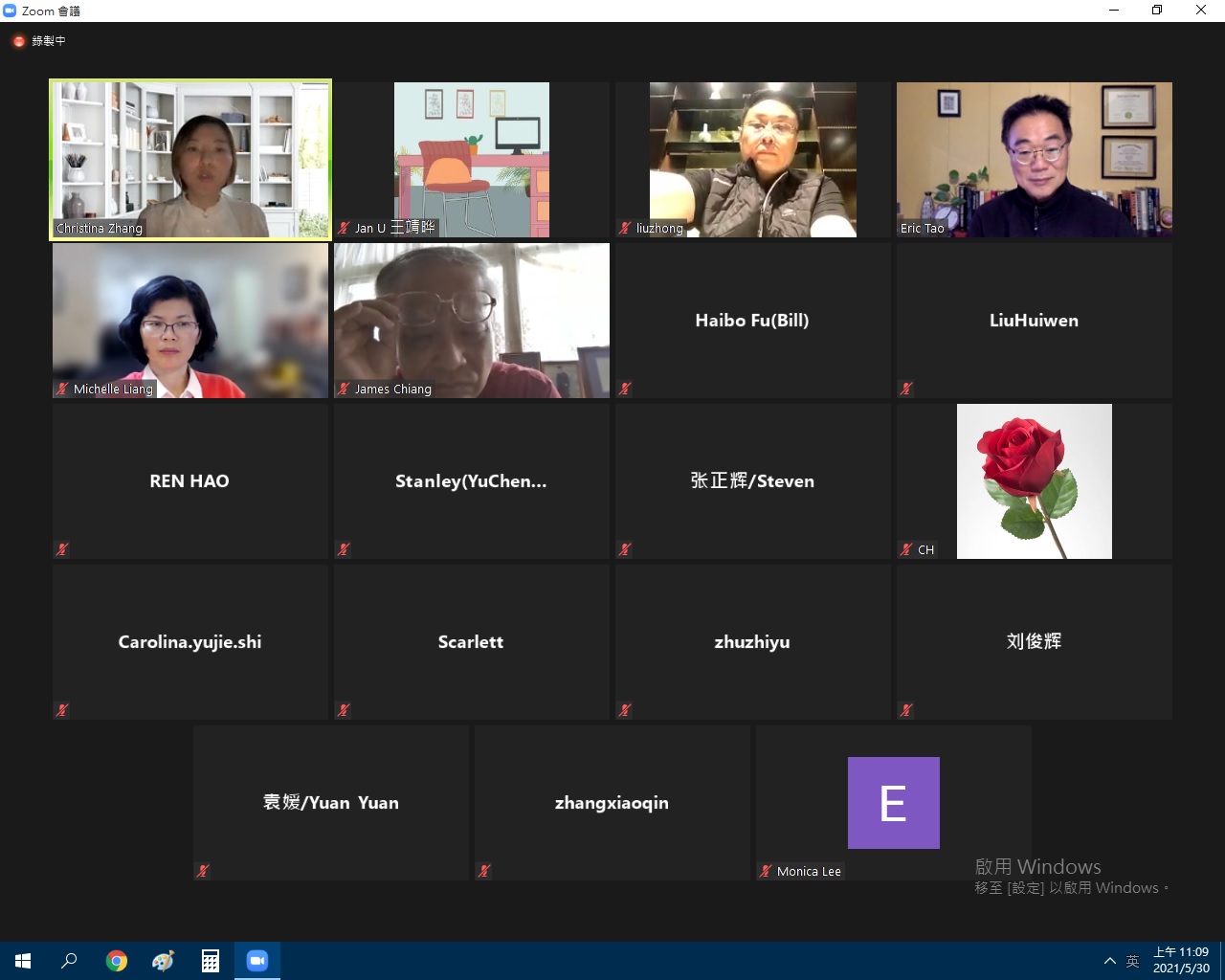The width and height of the screenshot is (1225, 980).
Task: Select James Chiang's video tile
Action: click(471, 320)
